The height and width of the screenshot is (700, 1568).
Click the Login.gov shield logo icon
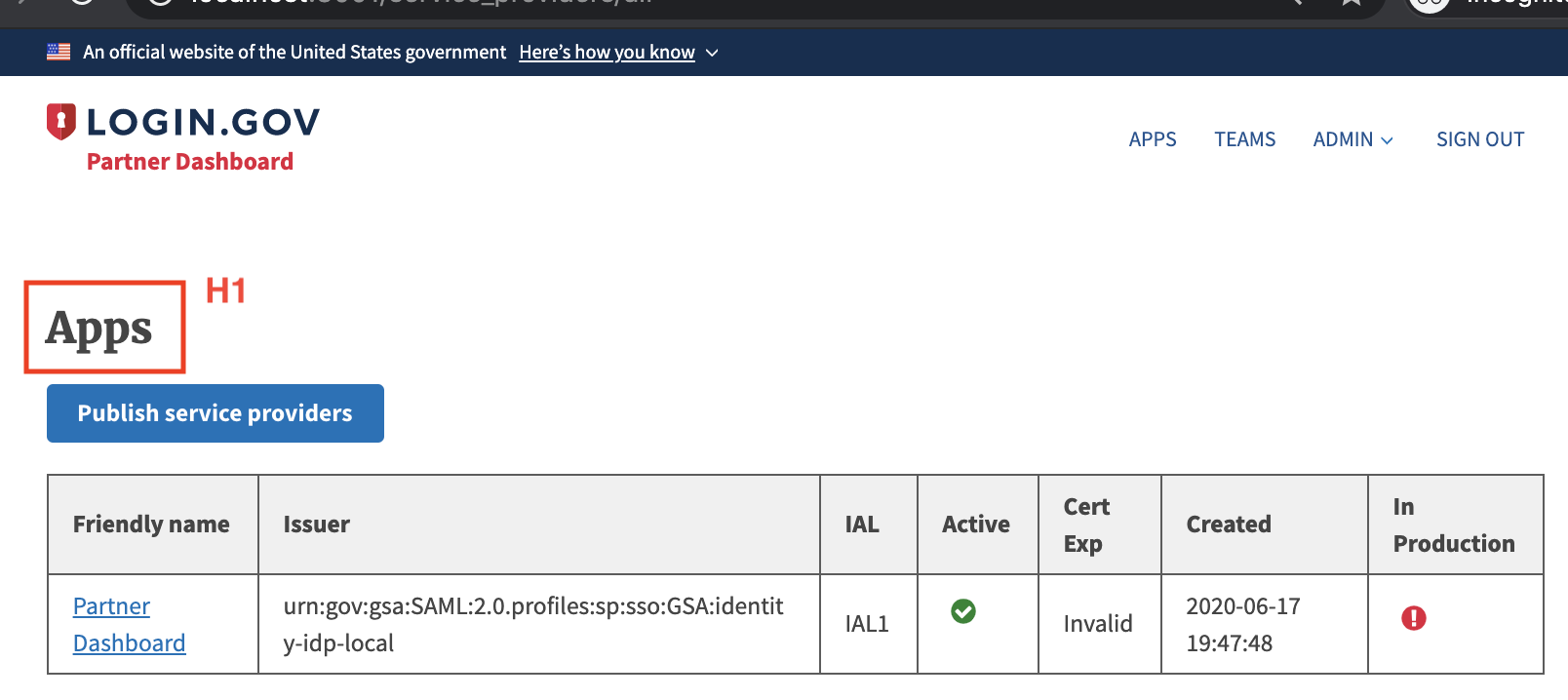point(61,122)
